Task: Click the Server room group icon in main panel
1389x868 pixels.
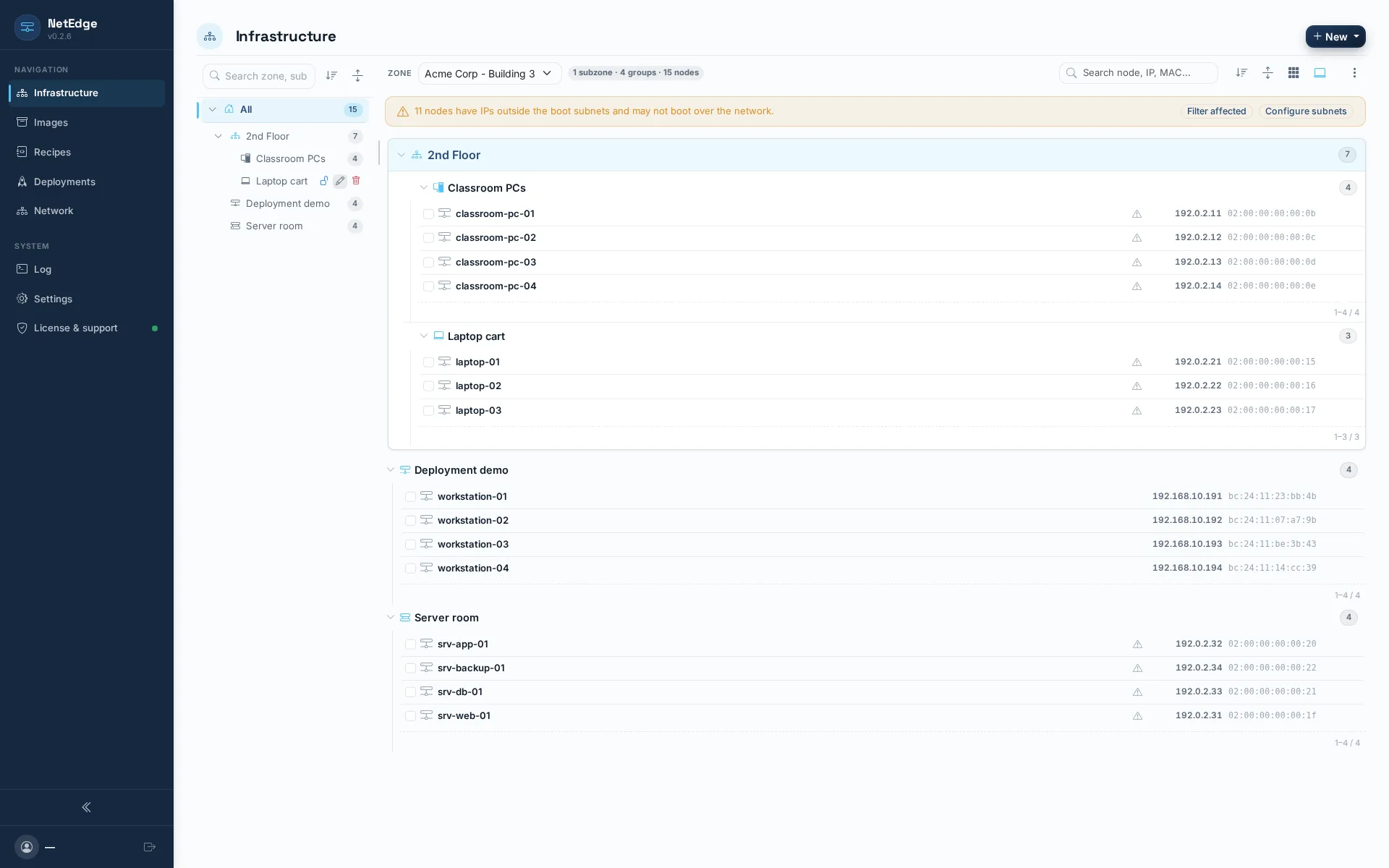Action: pyautogui.click(x=405, y=617)
